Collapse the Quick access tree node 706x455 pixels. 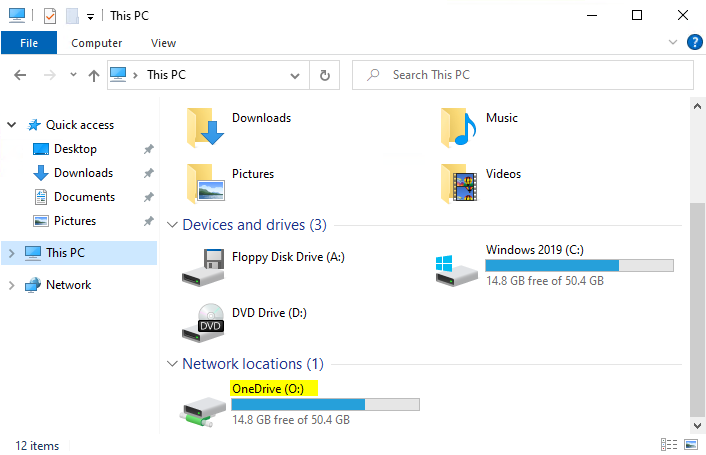coord(12,125)
